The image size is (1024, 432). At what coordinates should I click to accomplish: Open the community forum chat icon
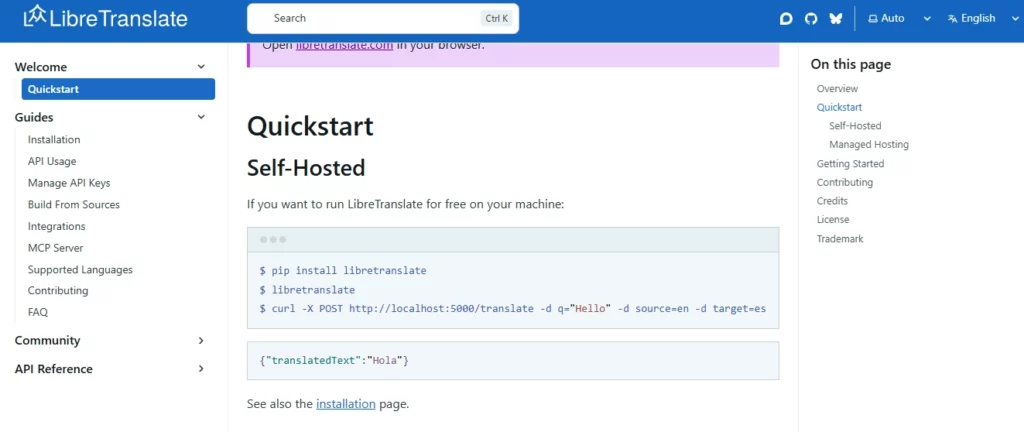[x=786, y=19]
